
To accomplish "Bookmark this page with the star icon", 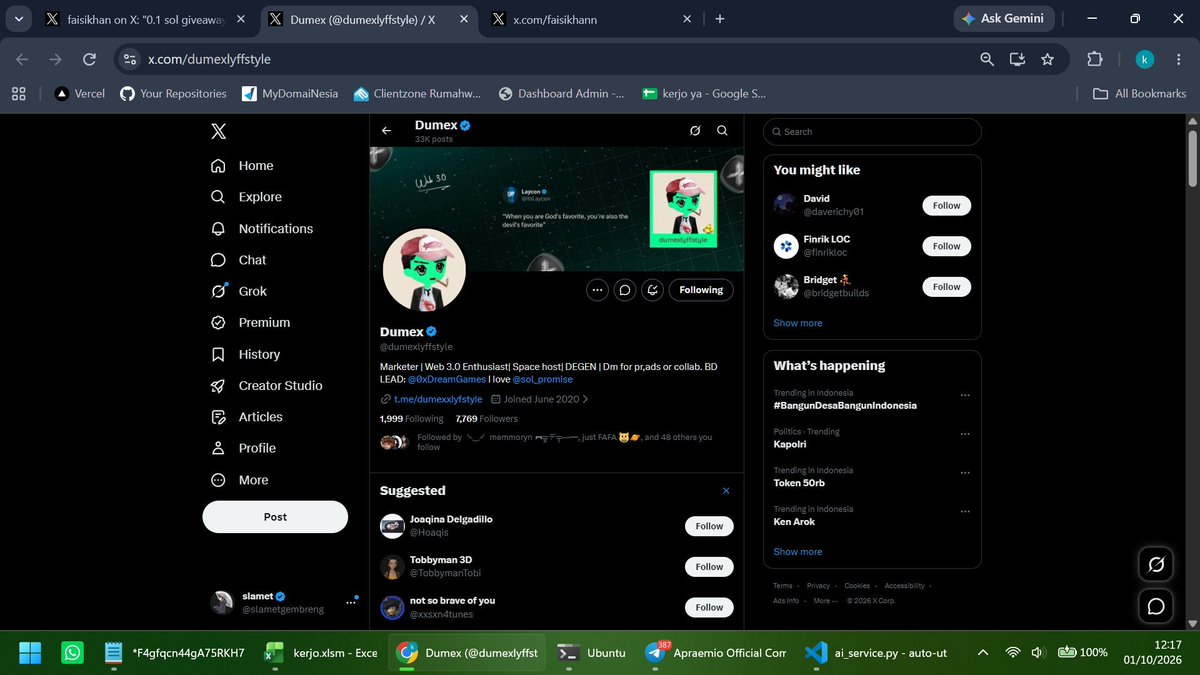I will [1047, 59].
